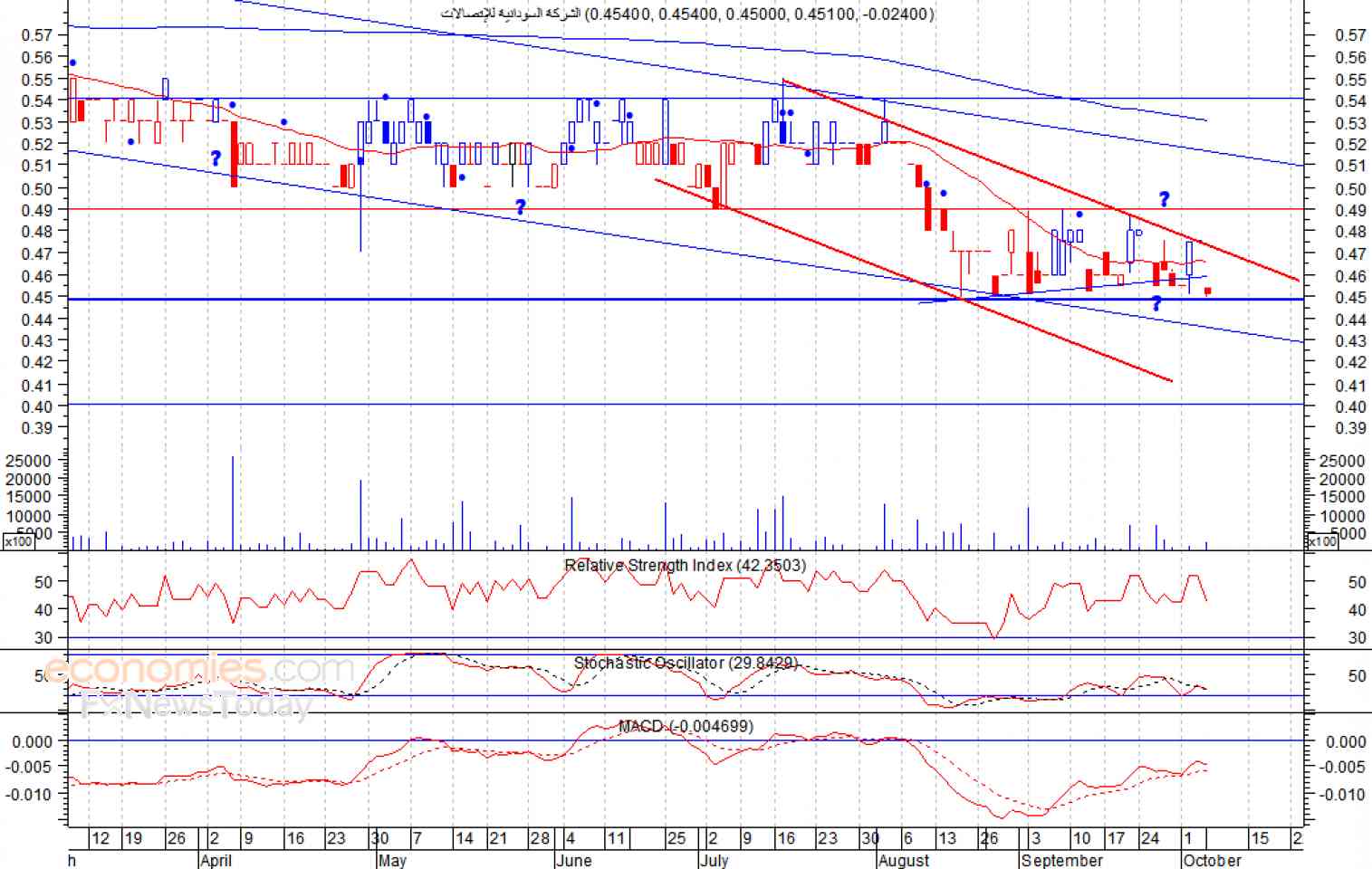Click the 19 date label on time axis
The image size is (1372, 869).
tap(133, 838)
